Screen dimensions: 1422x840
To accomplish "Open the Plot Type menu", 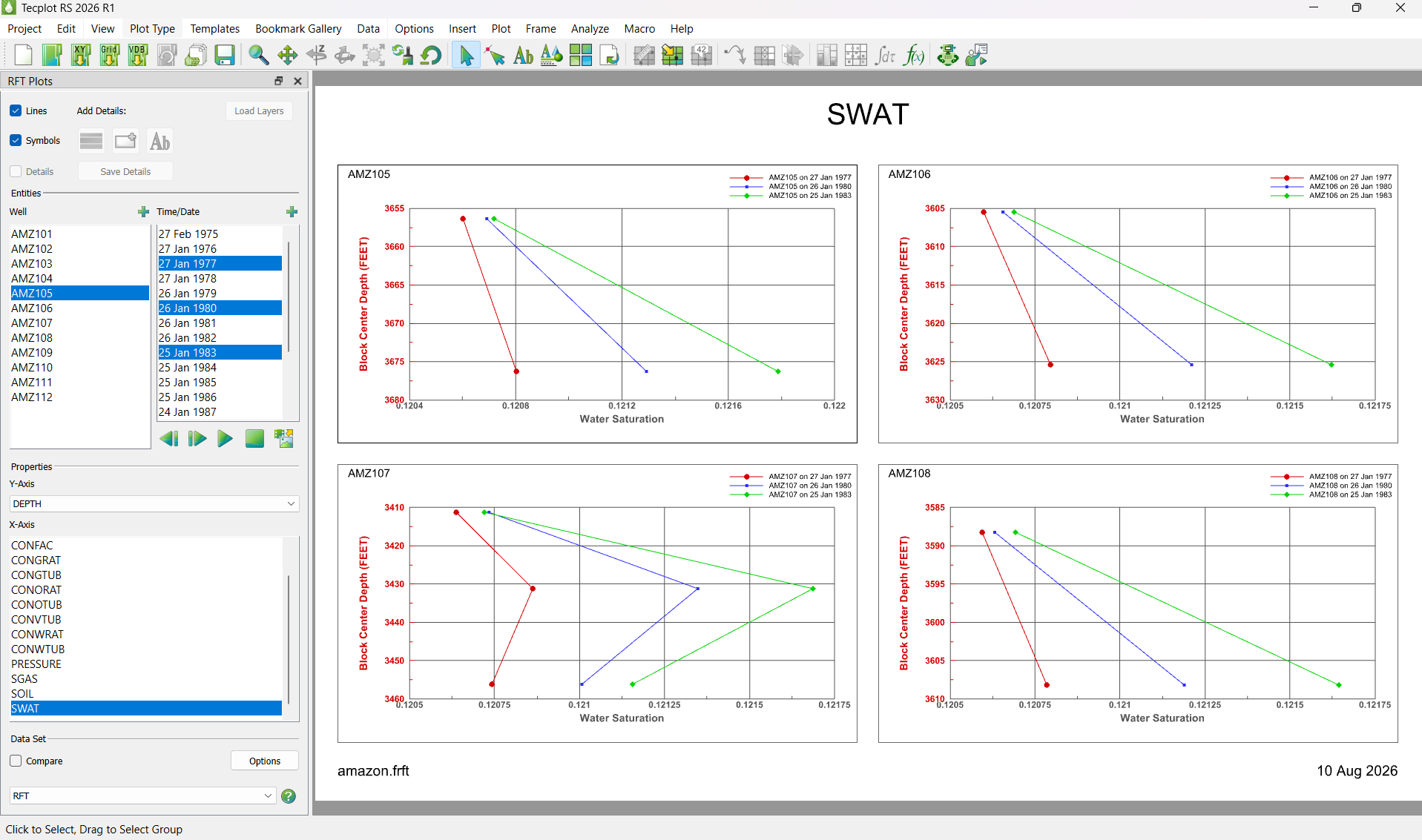I will click(152, 28).
